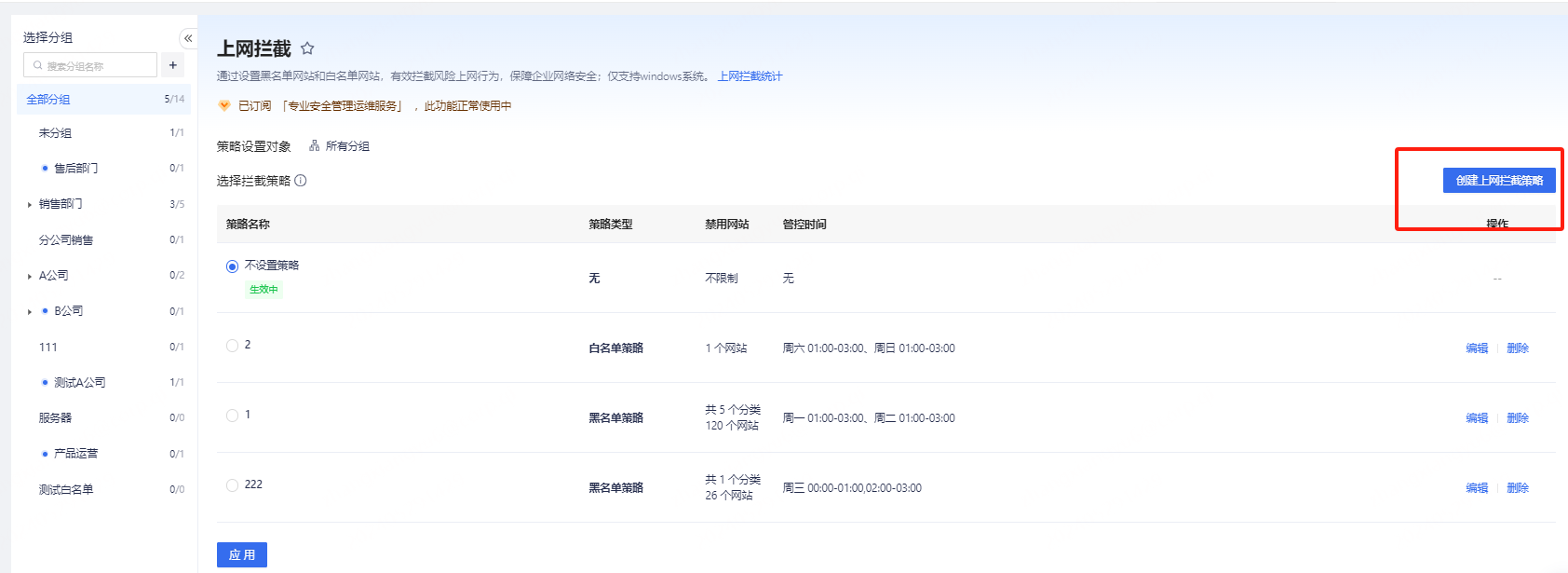Select 全部分组 in group list
Screen dimensions: 1568x573
pos(48,100)
